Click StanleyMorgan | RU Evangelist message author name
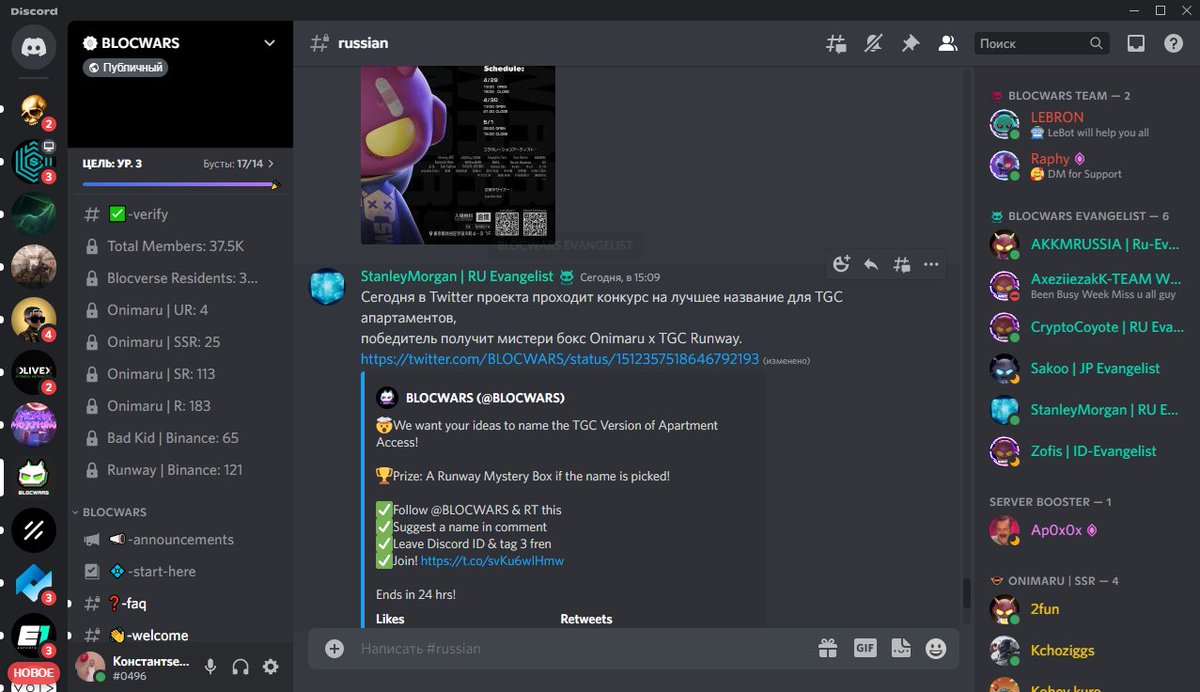The width and height of the screenshot is (1200, 692). click(457, 277)
